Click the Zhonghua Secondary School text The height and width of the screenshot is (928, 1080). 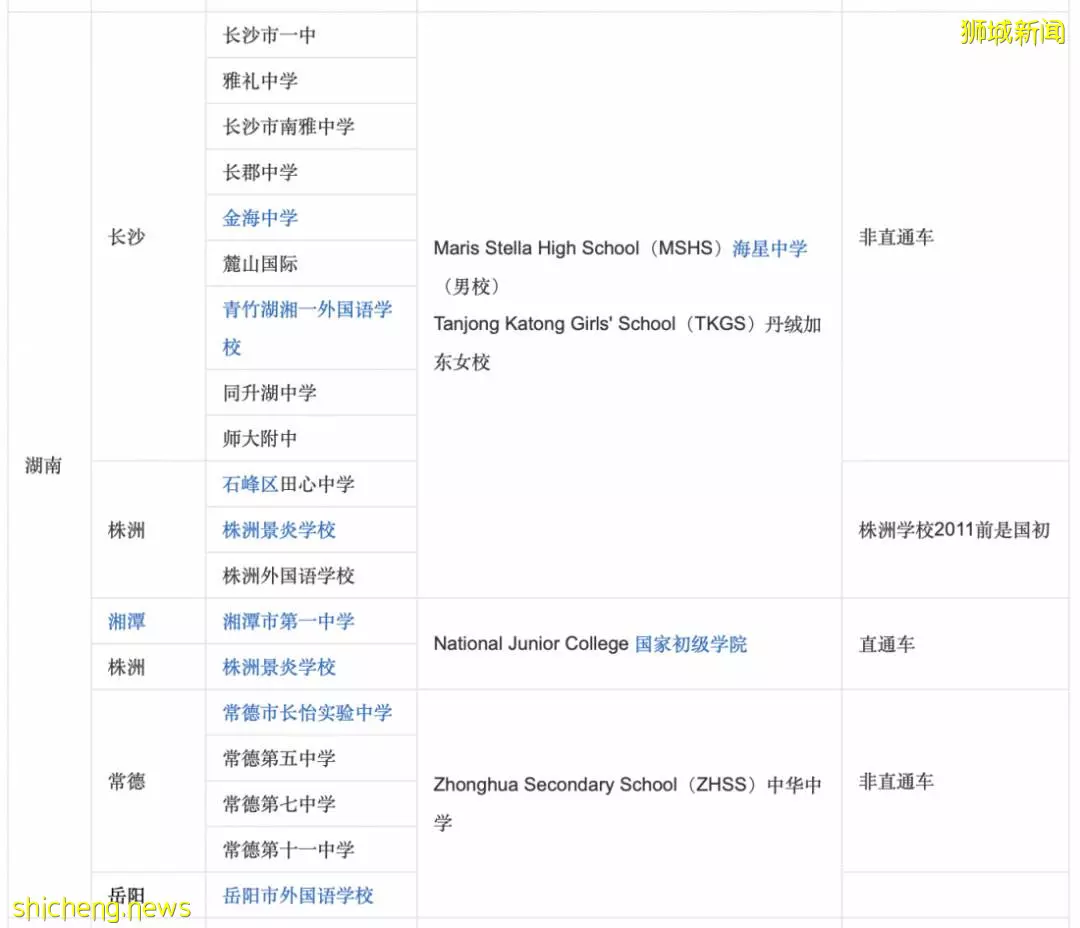tap(555, 785)
